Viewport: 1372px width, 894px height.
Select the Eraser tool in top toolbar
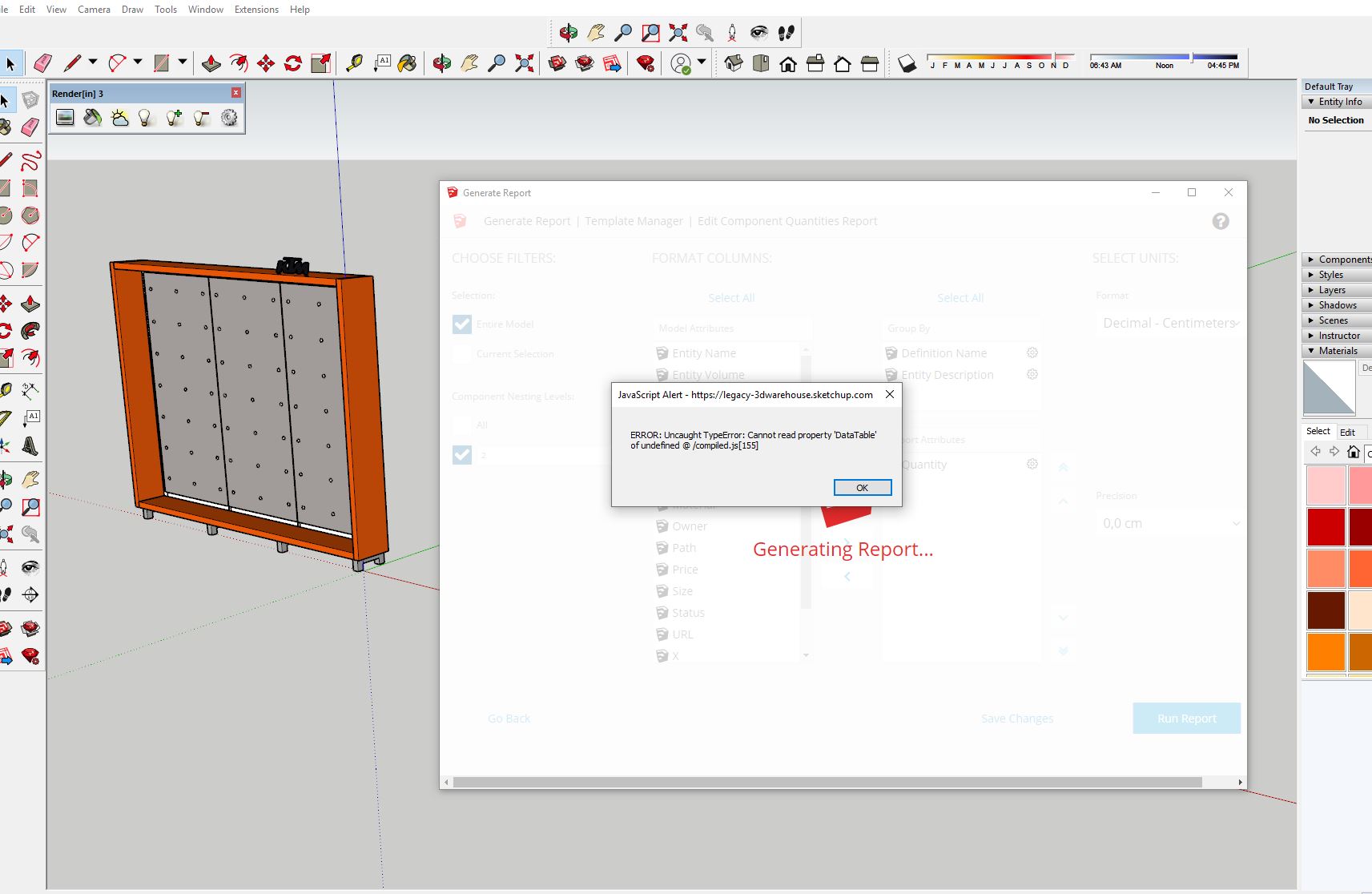[x=42, y=63]
